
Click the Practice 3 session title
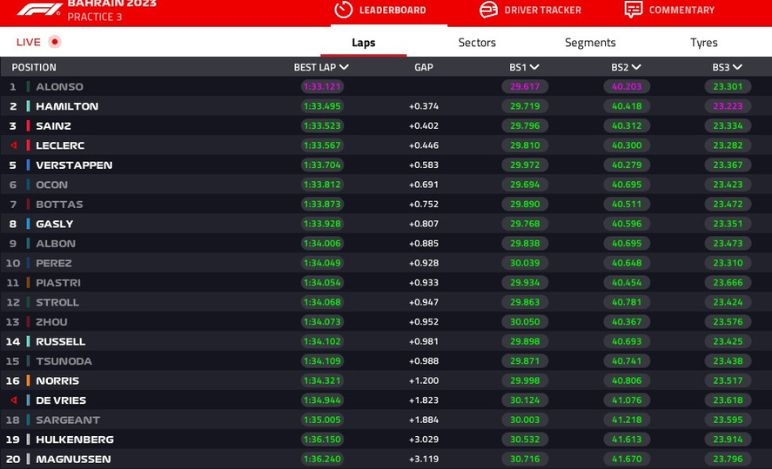95,17
